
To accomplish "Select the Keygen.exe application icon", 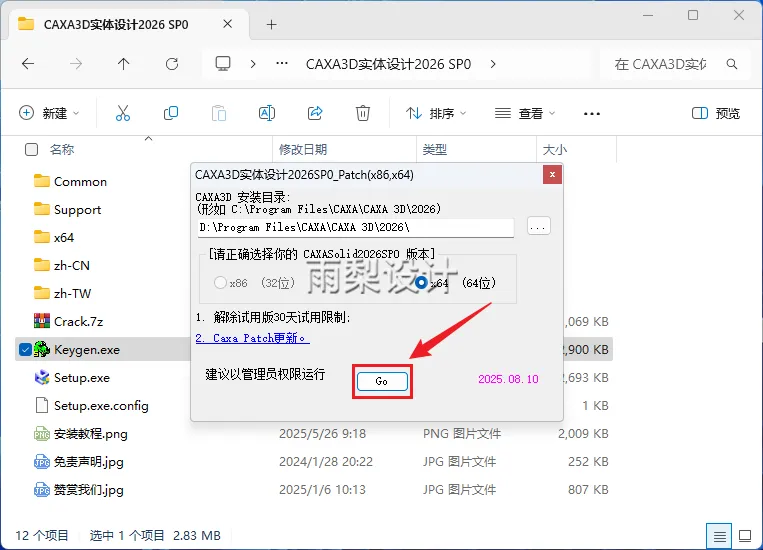I will pos(42,349).
